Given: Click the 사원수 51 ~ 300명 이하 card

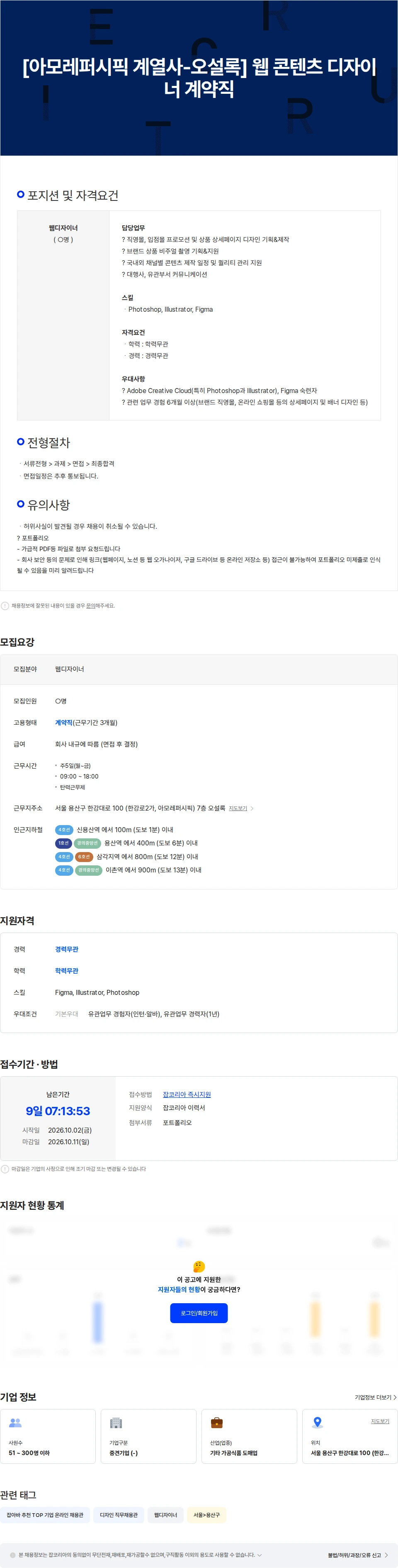Looking at the screenshot, I should click(48, 1436).
